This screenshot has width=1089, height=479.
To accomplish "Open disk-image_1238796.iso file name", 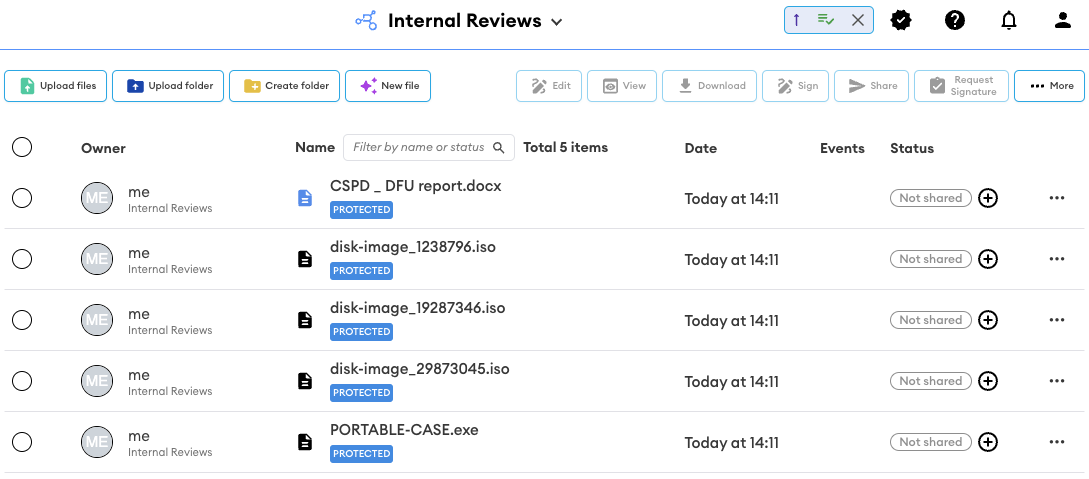I will (413, 247).
